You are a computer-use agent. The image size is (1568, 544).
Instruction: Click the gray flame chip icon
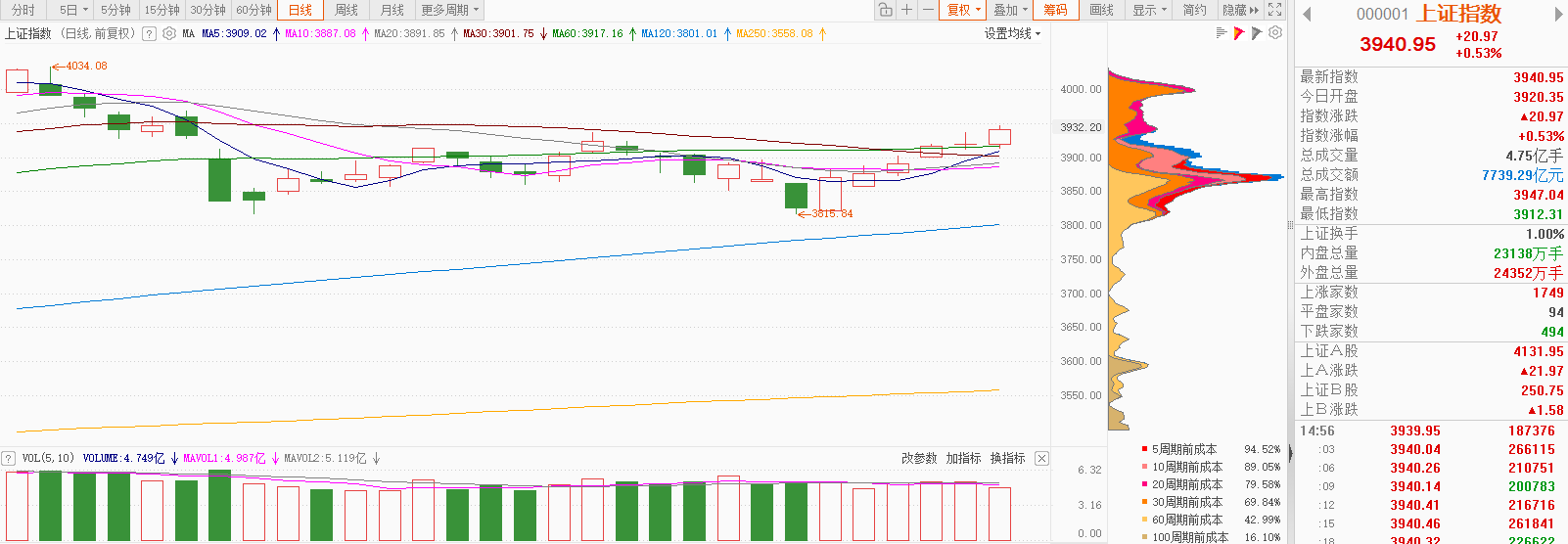click(1257, 33)
